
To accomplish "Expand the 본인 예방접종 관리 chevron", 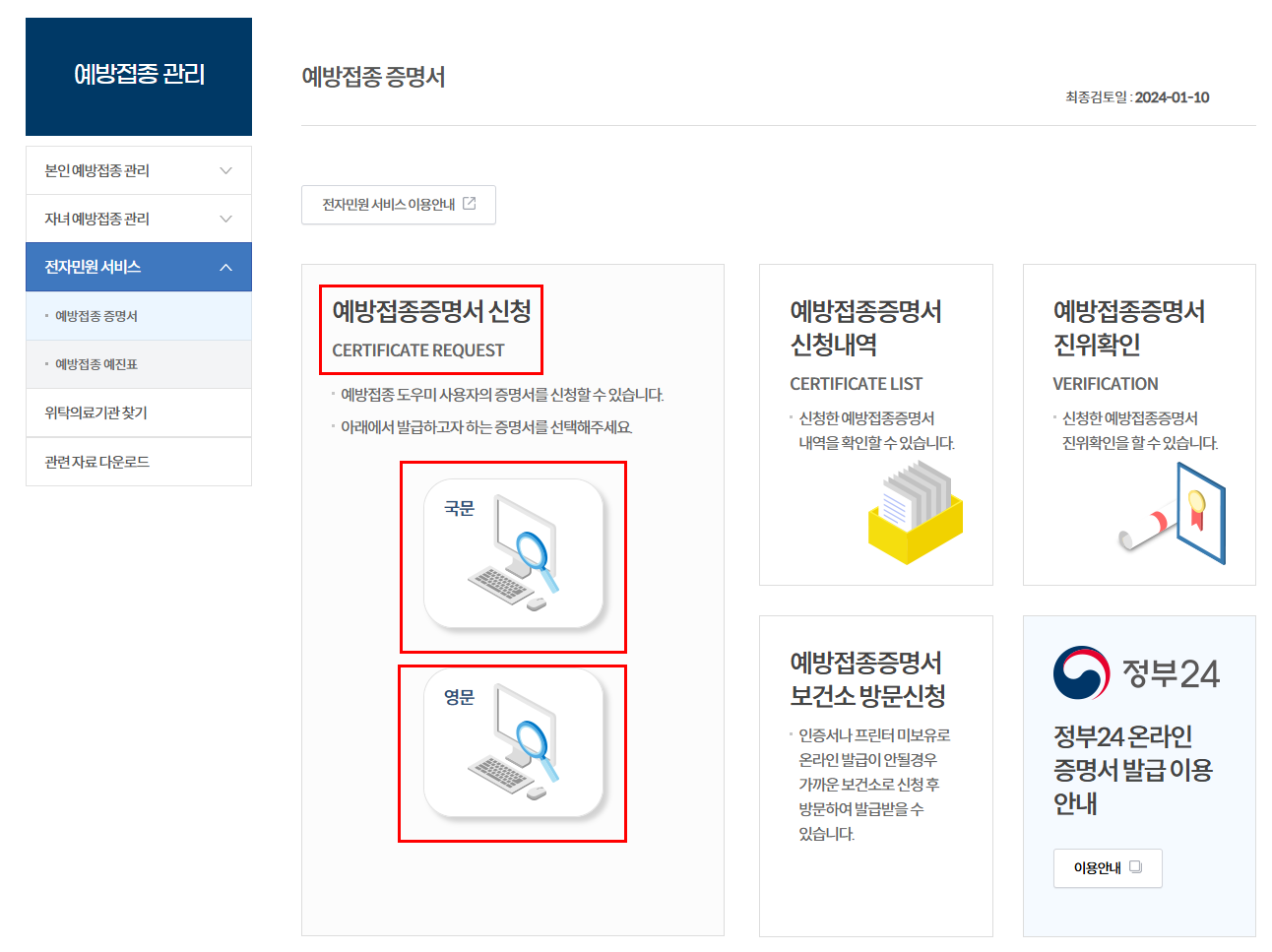I will coord(226,170).
